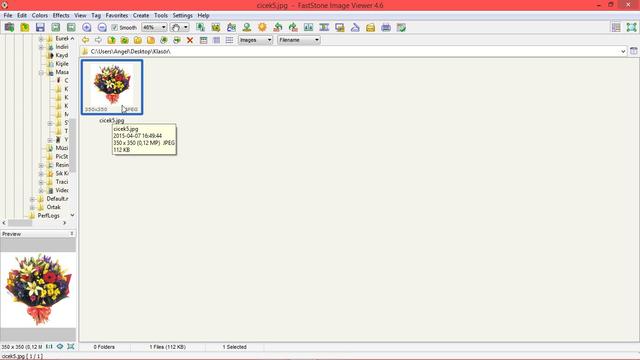The image size is (640, 360).
Task: Open the Create menu
Action: 141,15
